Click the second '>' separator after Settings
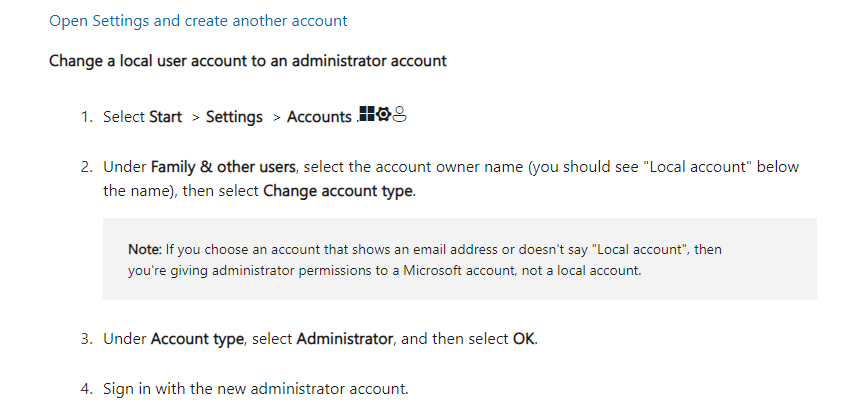The width and height of the screenshot is (848, 415). 276,117
